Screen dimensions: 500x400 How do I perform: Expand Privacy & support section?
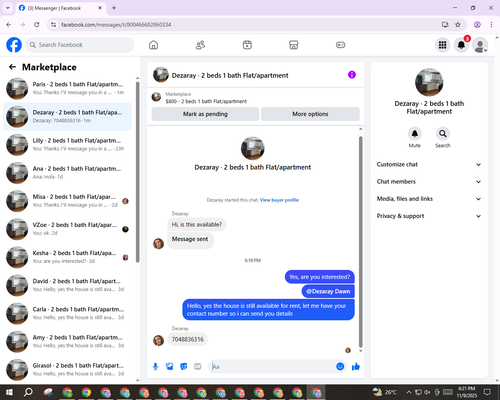point(429,216)
